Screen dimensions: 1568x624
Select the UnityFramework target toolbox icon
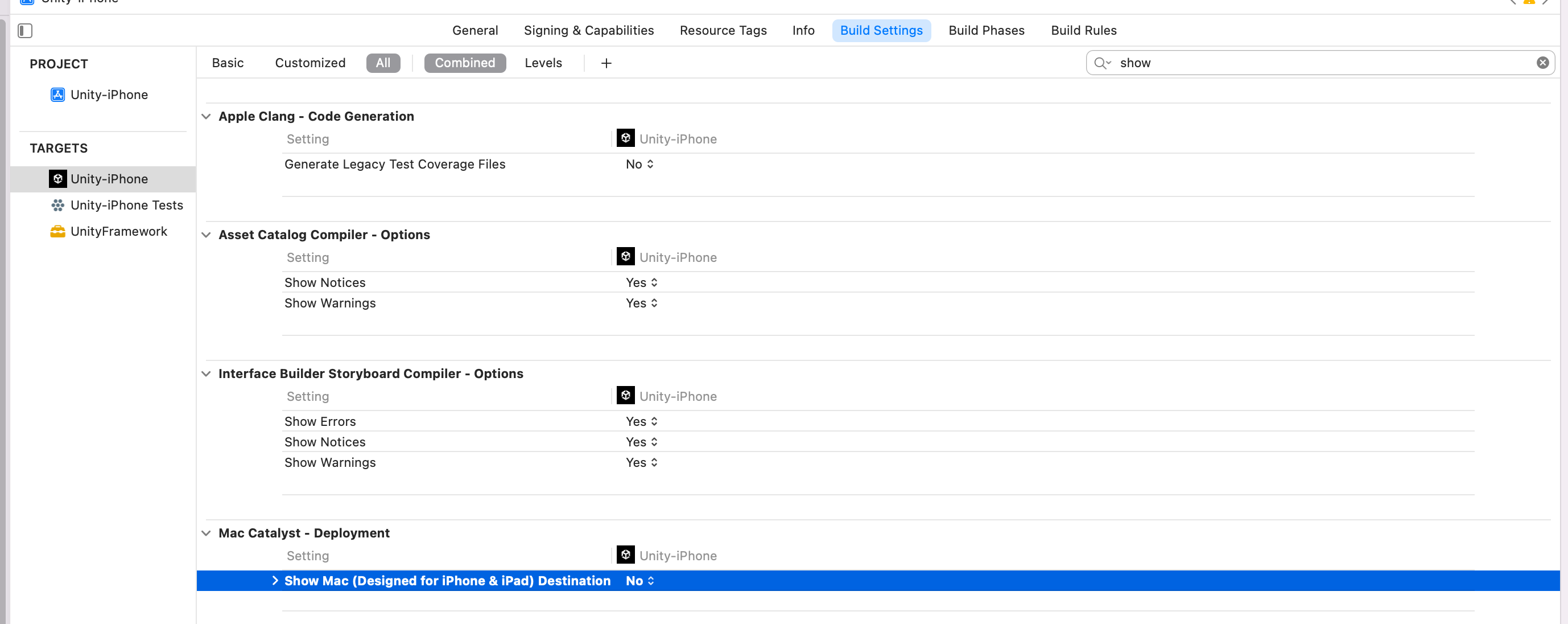click(58, 232)
